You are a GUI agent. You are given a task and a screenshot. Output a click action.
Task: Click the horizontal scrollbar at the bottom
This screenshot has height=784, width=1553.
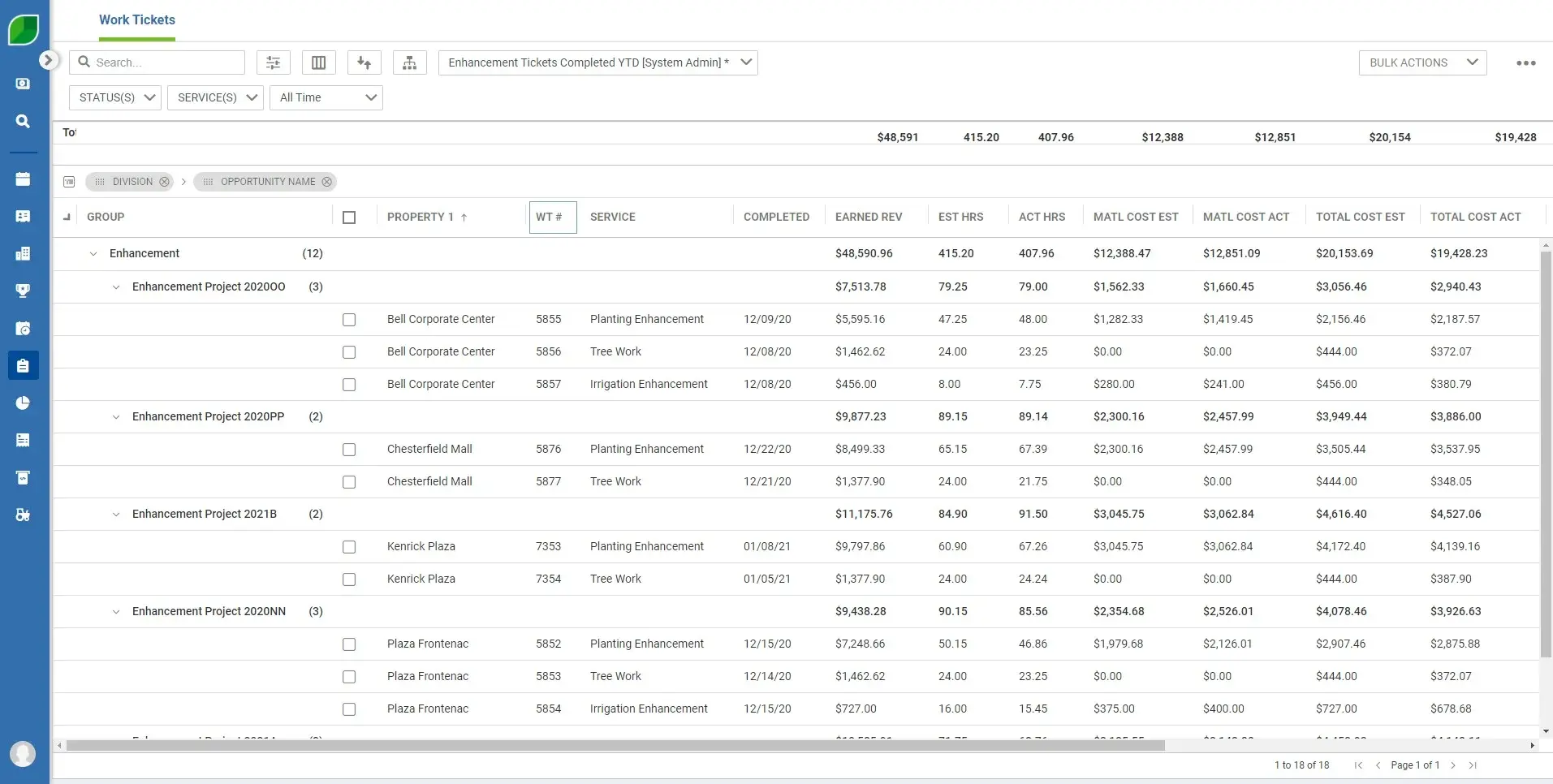tap(615, 745)
